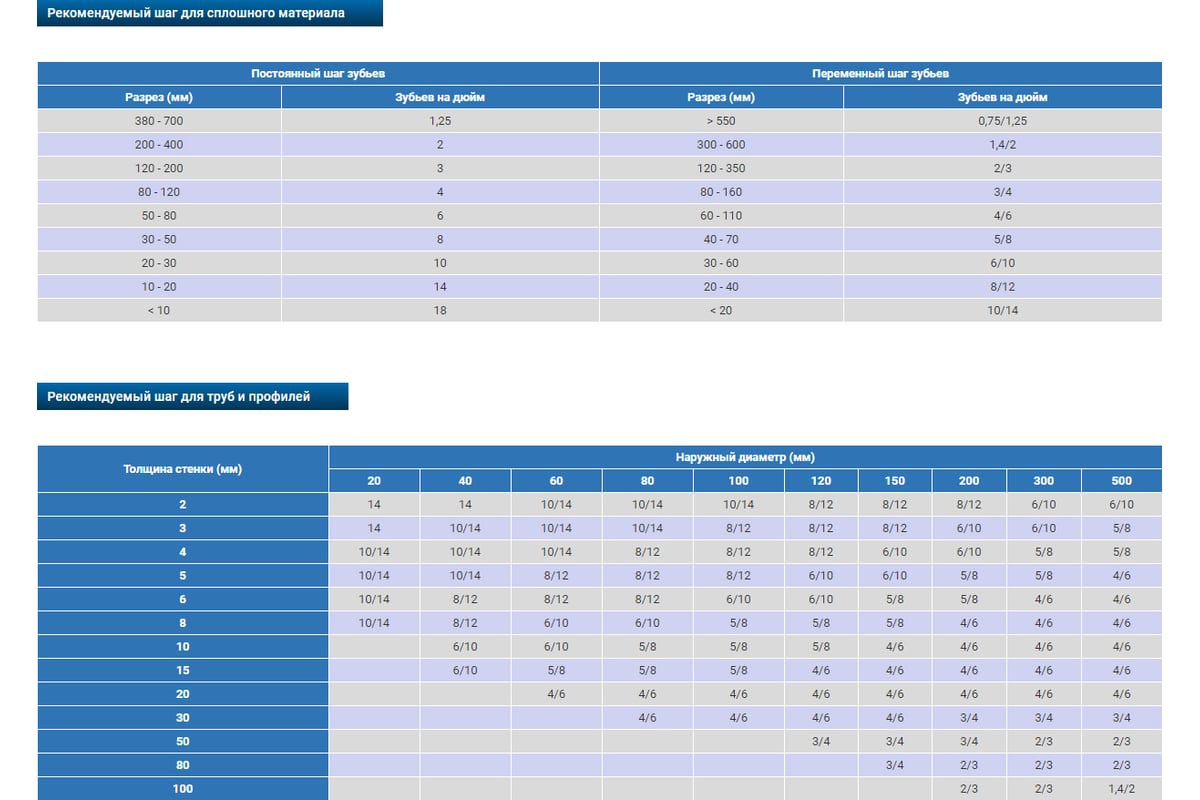Select the wall thickness row header '2'

pos(183,505)
